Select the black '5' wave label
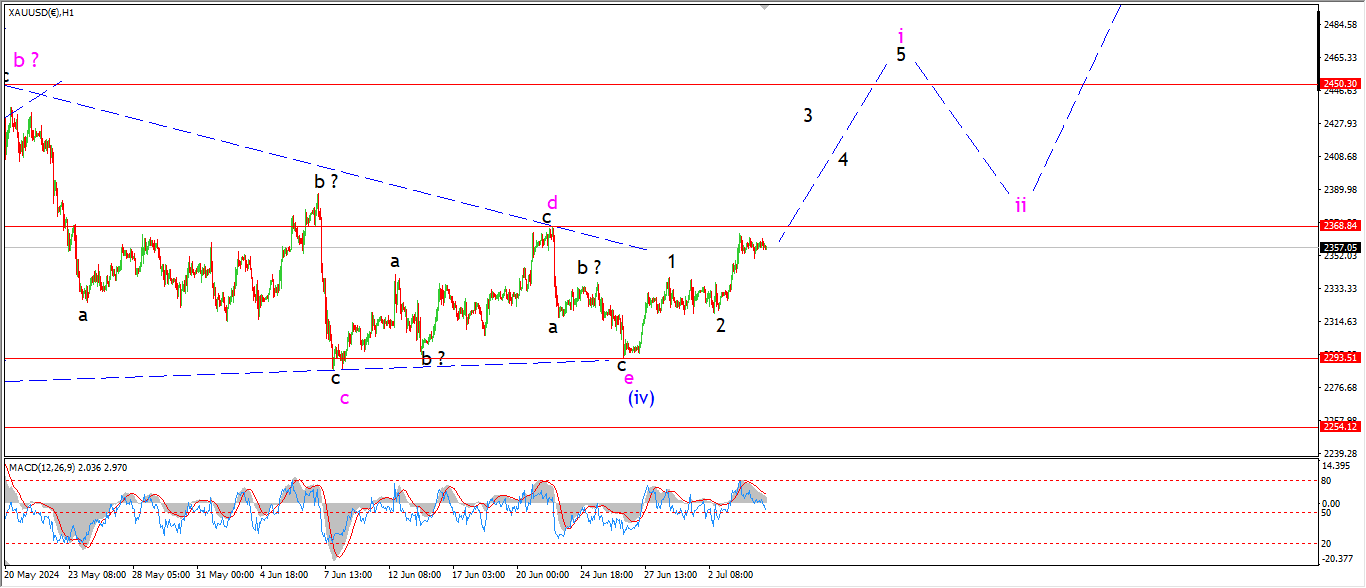The image size is (1366, 588). click(x=901, y=55)
